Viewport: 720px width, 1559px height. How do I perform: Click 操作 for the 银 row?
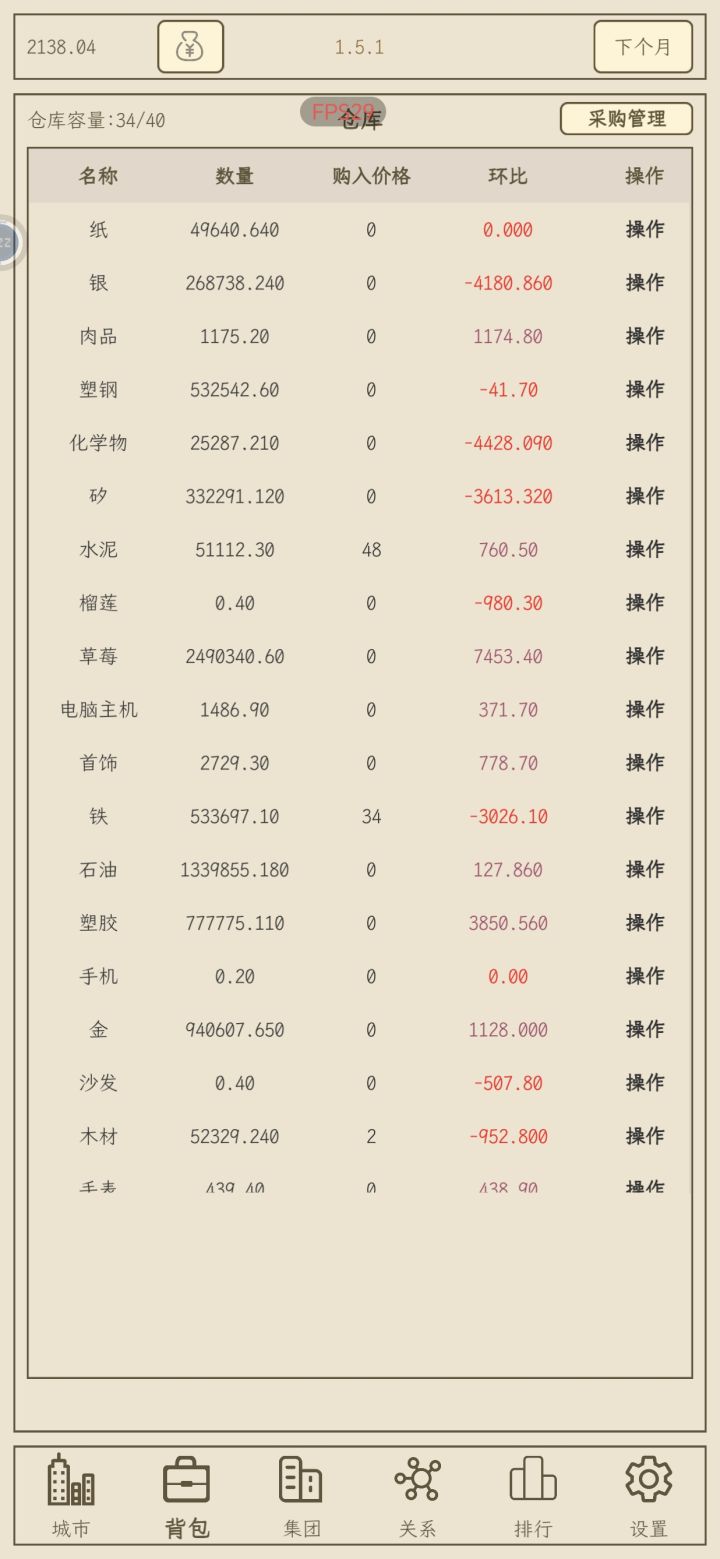tap(645, 283)
